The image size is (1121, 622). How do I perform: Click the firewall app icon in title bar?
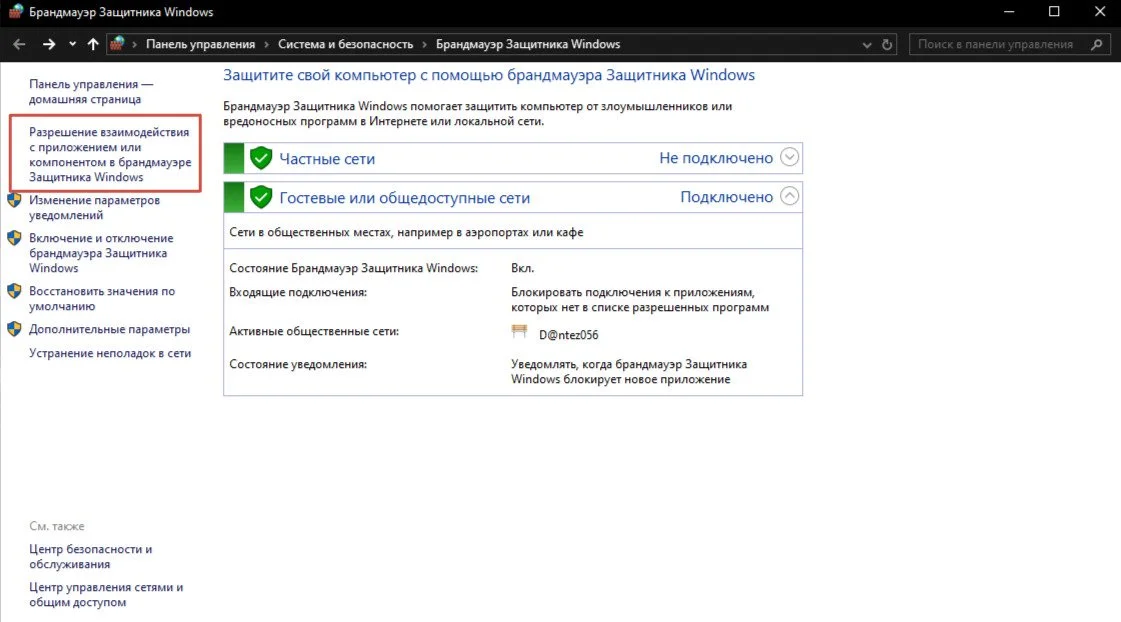(x=16, y=12)
